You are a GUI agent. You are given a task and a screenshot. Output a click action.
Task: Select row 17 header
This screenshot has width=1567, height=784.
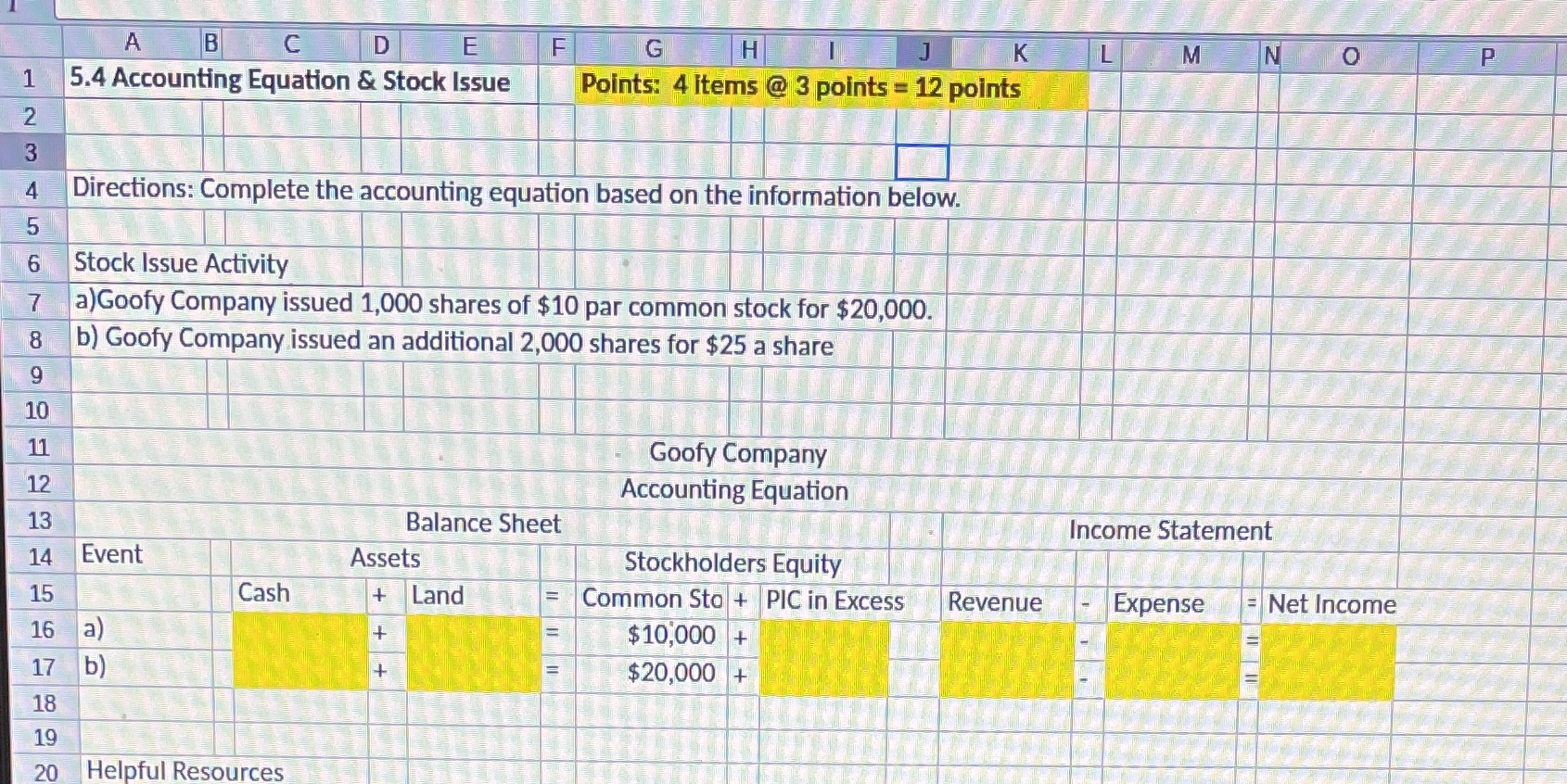tap(43, 667)
